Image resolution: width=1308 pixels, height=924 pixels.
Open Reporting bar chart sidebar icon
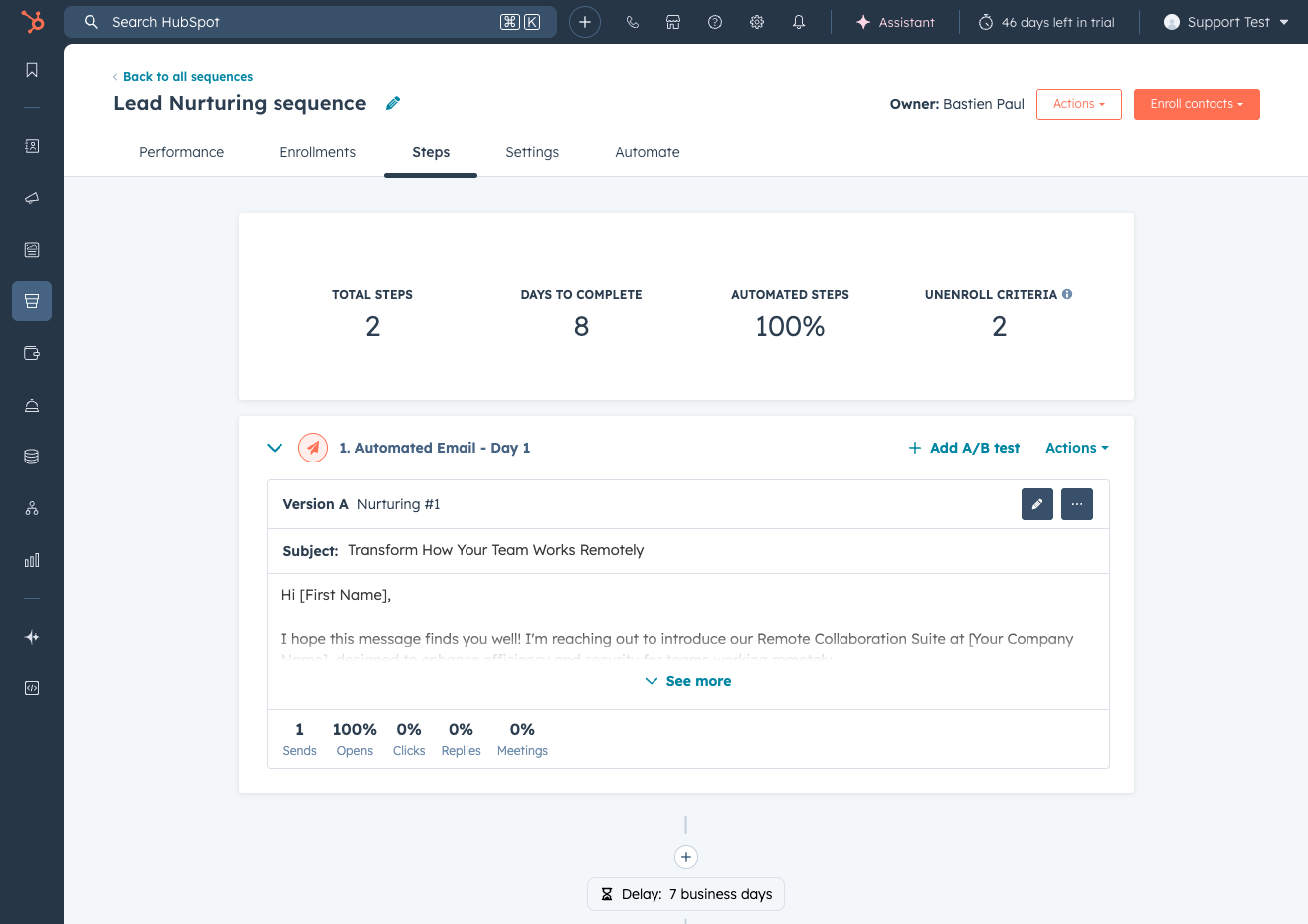point(32,560)
